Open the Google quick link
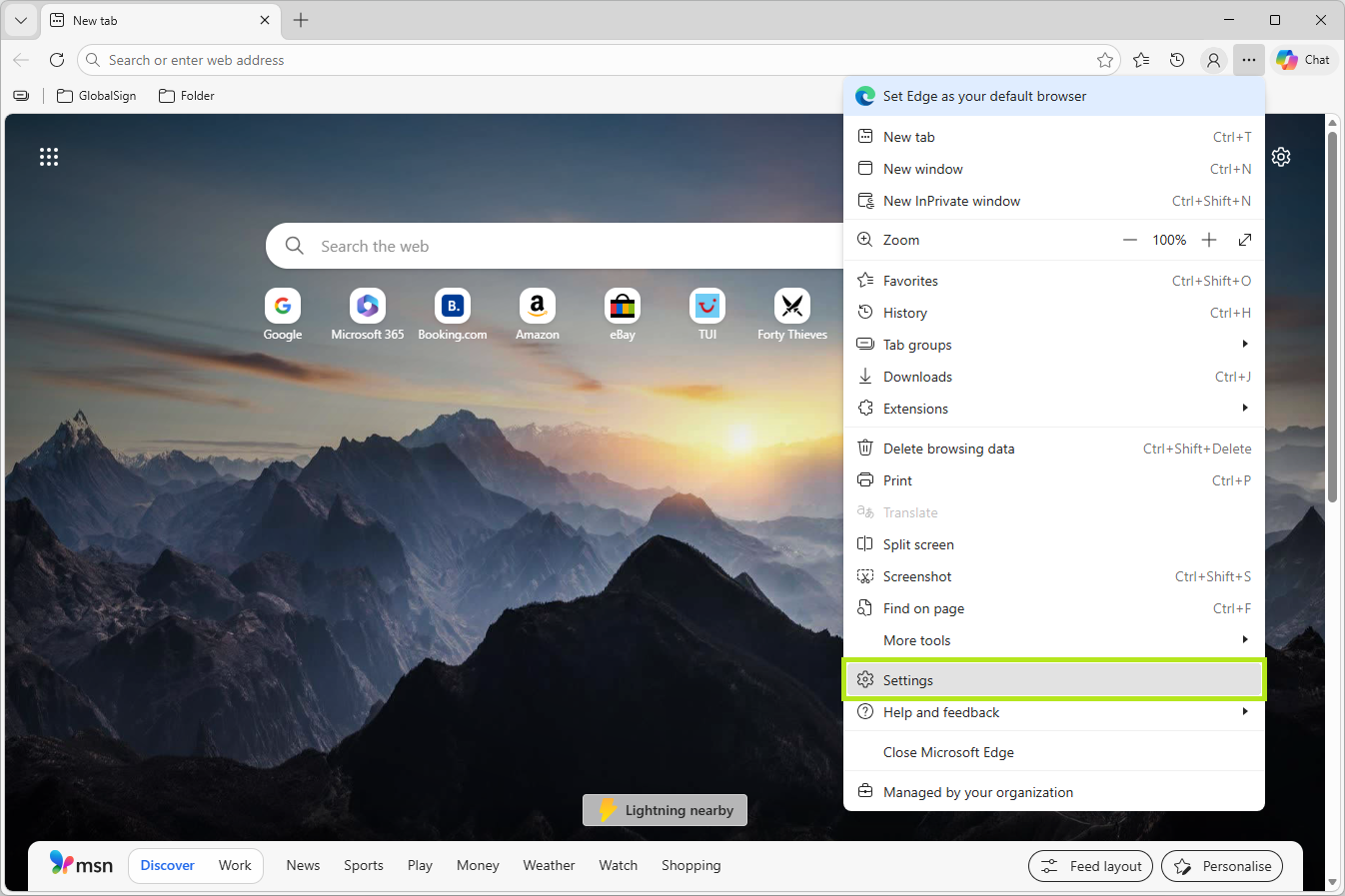Image resolution: width=1345 pixels, height=896 pixels. tap(283, 316)
